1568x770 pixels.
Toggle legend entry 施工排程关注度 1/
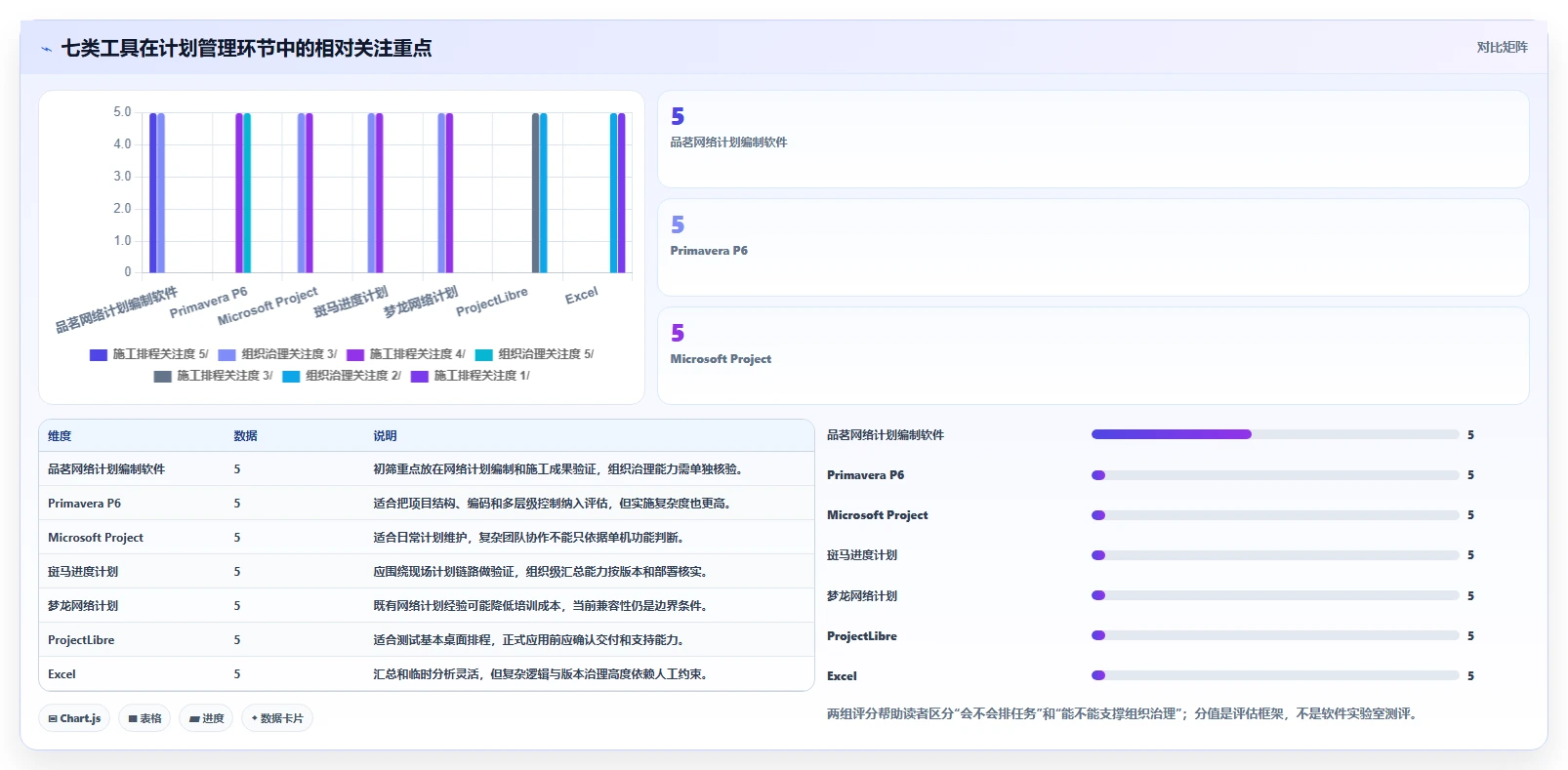[470, 376]
